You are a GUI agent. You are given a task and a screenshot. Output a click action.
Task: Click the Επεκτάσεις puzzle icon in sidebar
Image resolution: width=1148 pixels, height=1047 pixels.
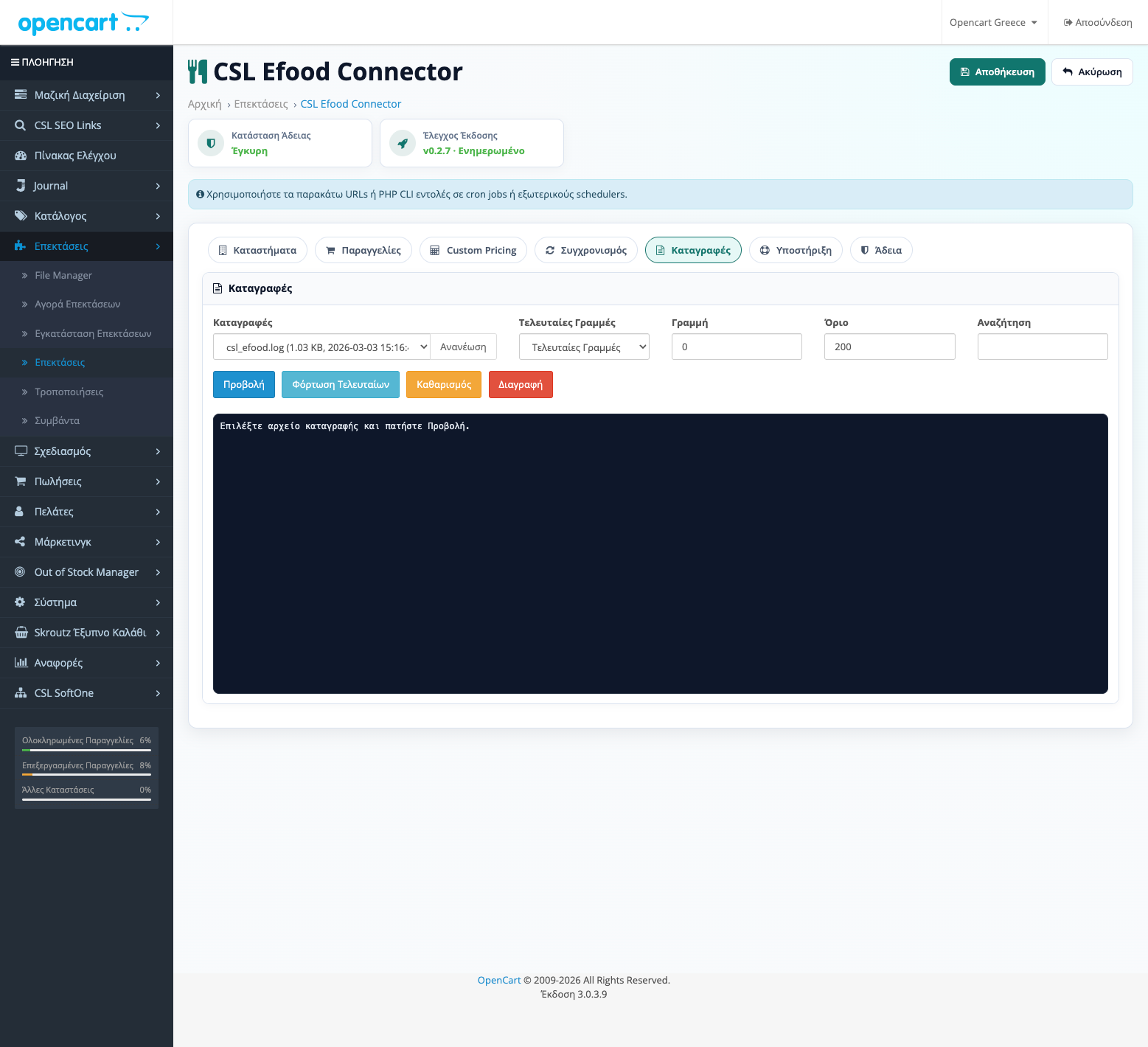(21, 246)
